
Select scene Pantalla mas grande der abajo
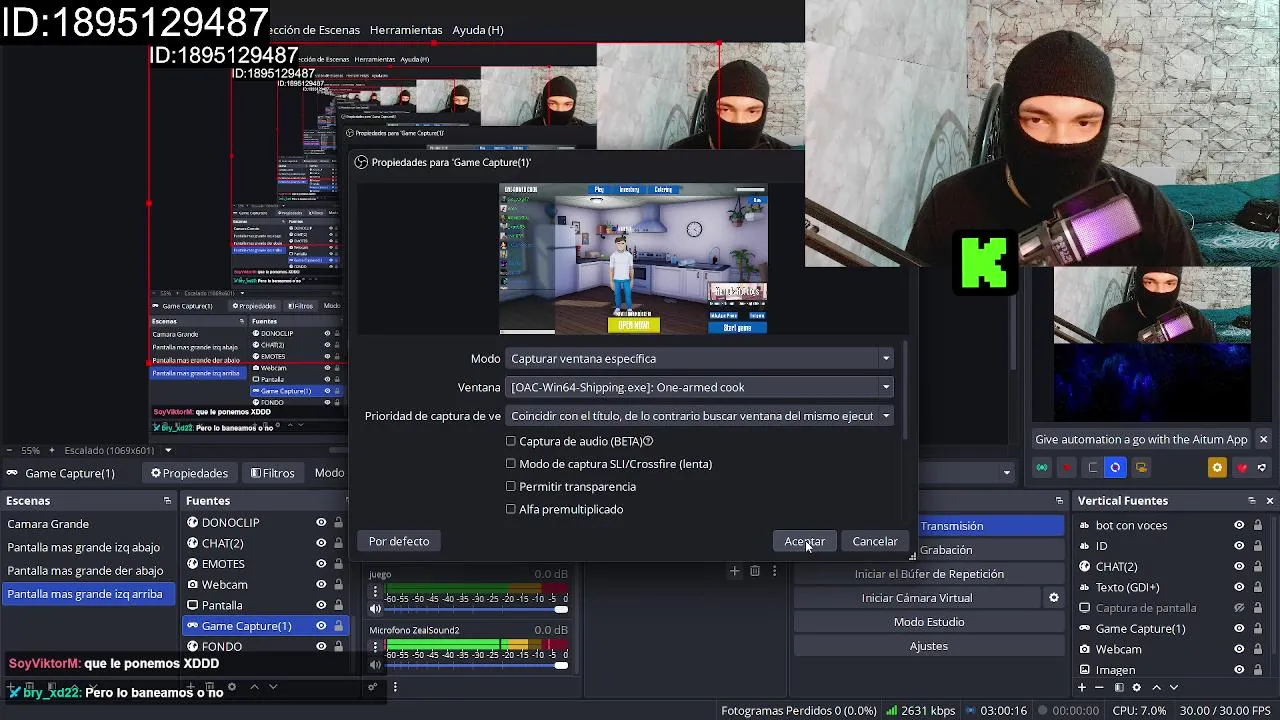[x=88, y=571]
